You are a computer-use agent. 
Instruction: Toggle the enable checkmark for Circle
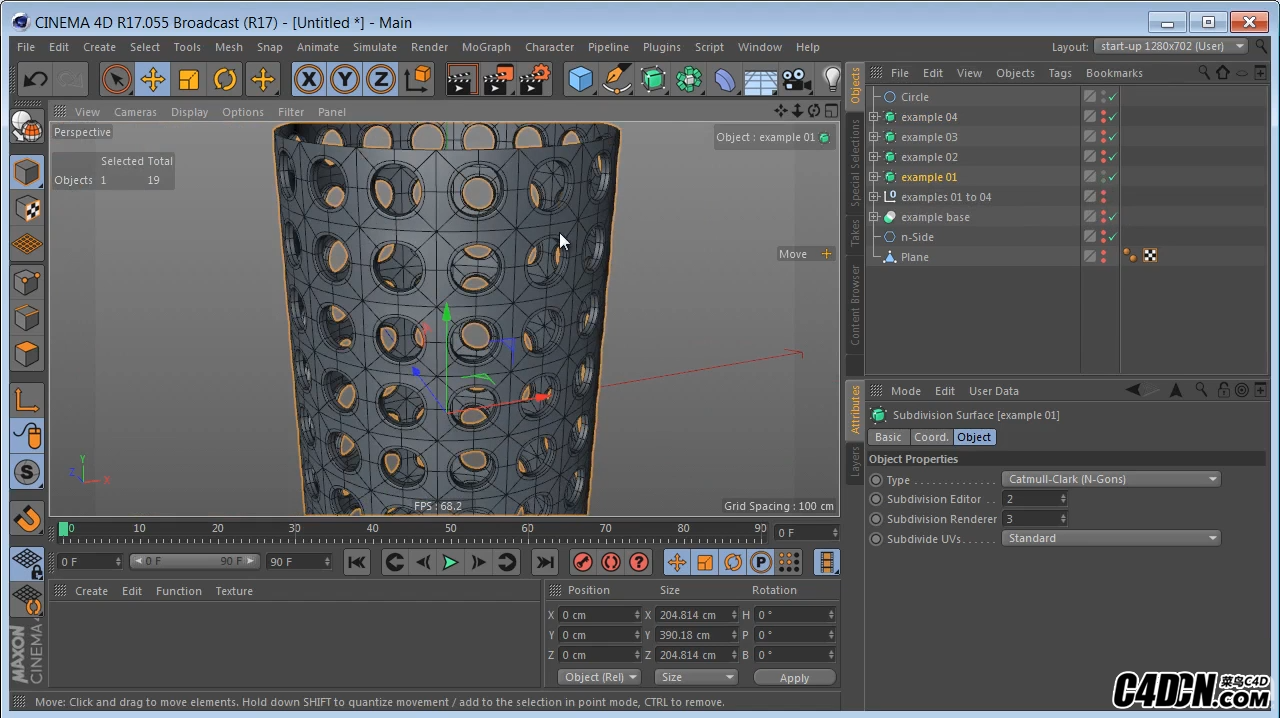(1112, 97)
